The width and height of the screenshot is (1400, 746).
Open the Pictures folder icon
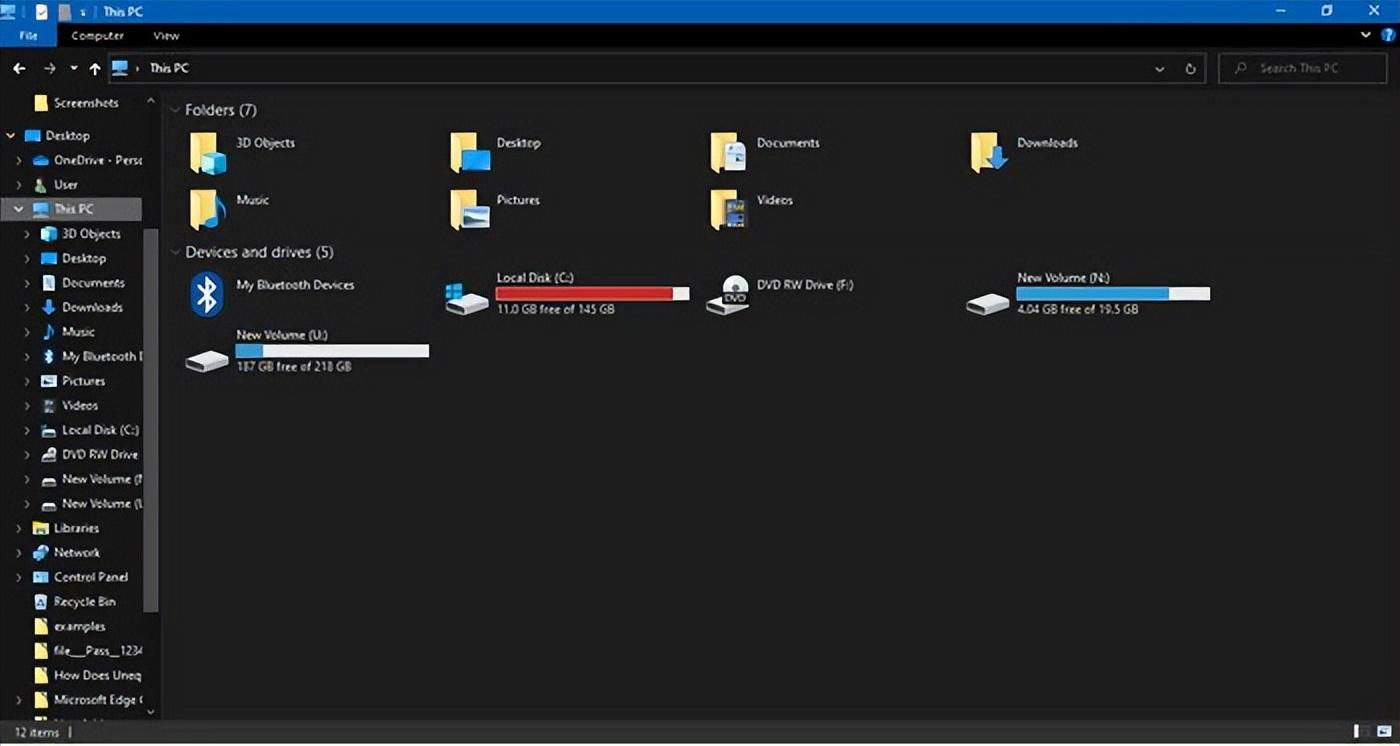point(470,210)
